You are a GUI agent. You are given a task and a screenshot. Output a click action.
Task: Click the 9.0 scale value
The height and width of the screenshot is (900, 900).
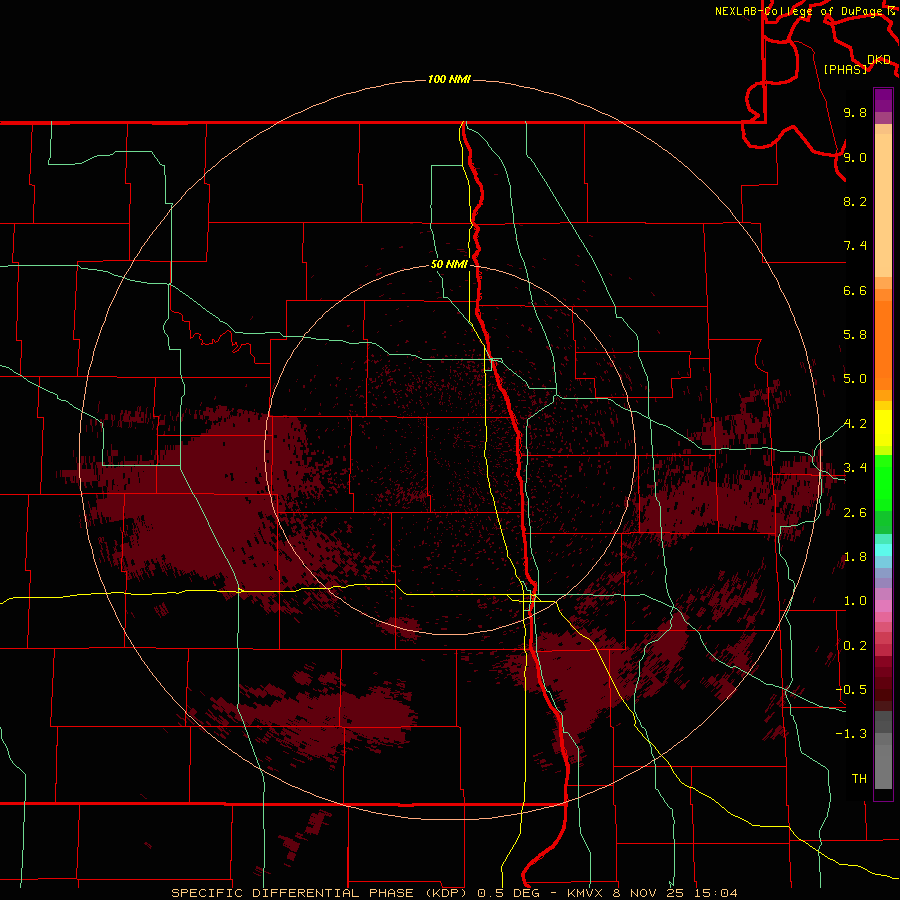click(x=855, y=157)
